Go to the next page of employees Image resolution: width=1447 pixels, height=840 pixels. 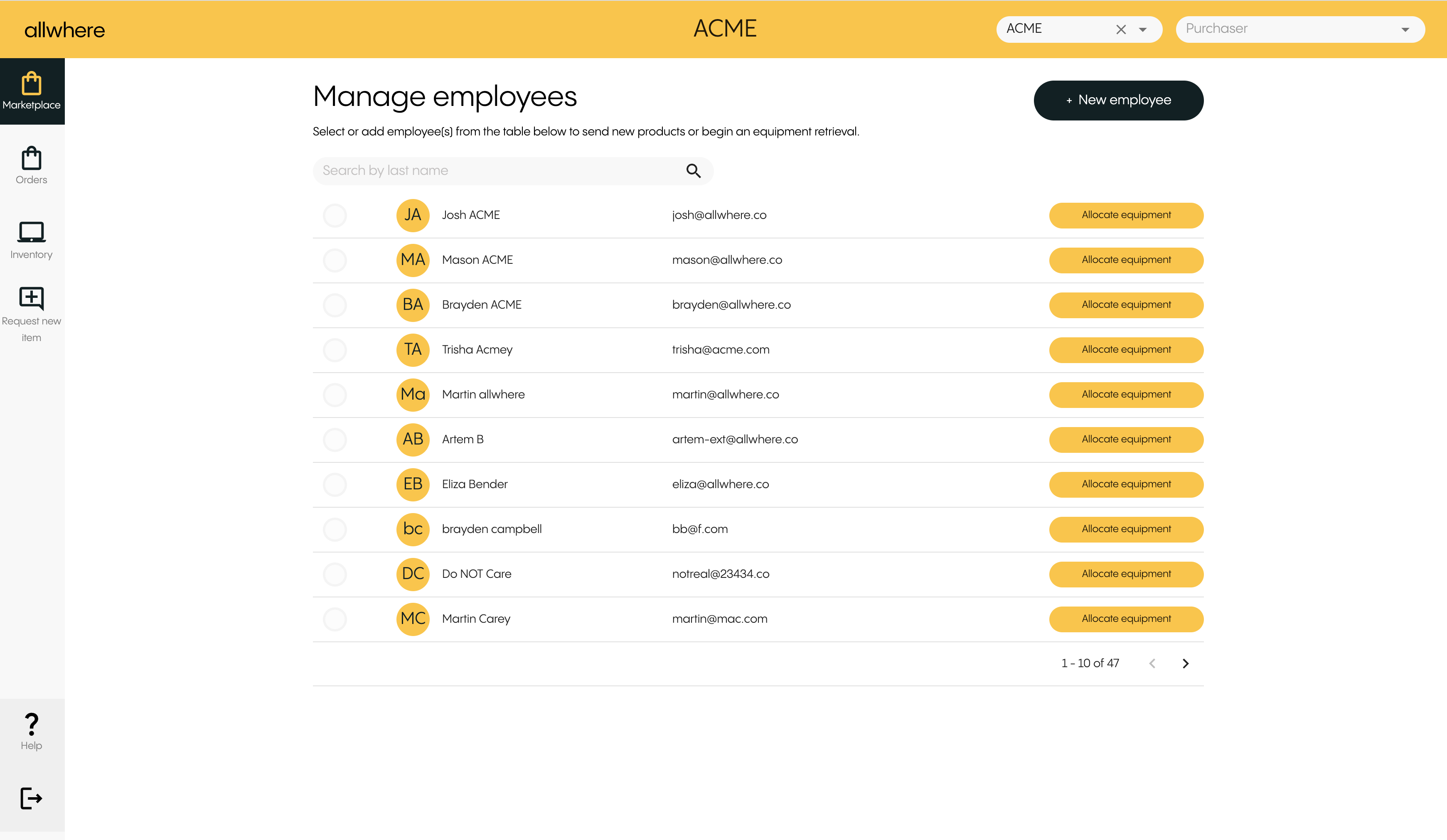point(1185,663)
